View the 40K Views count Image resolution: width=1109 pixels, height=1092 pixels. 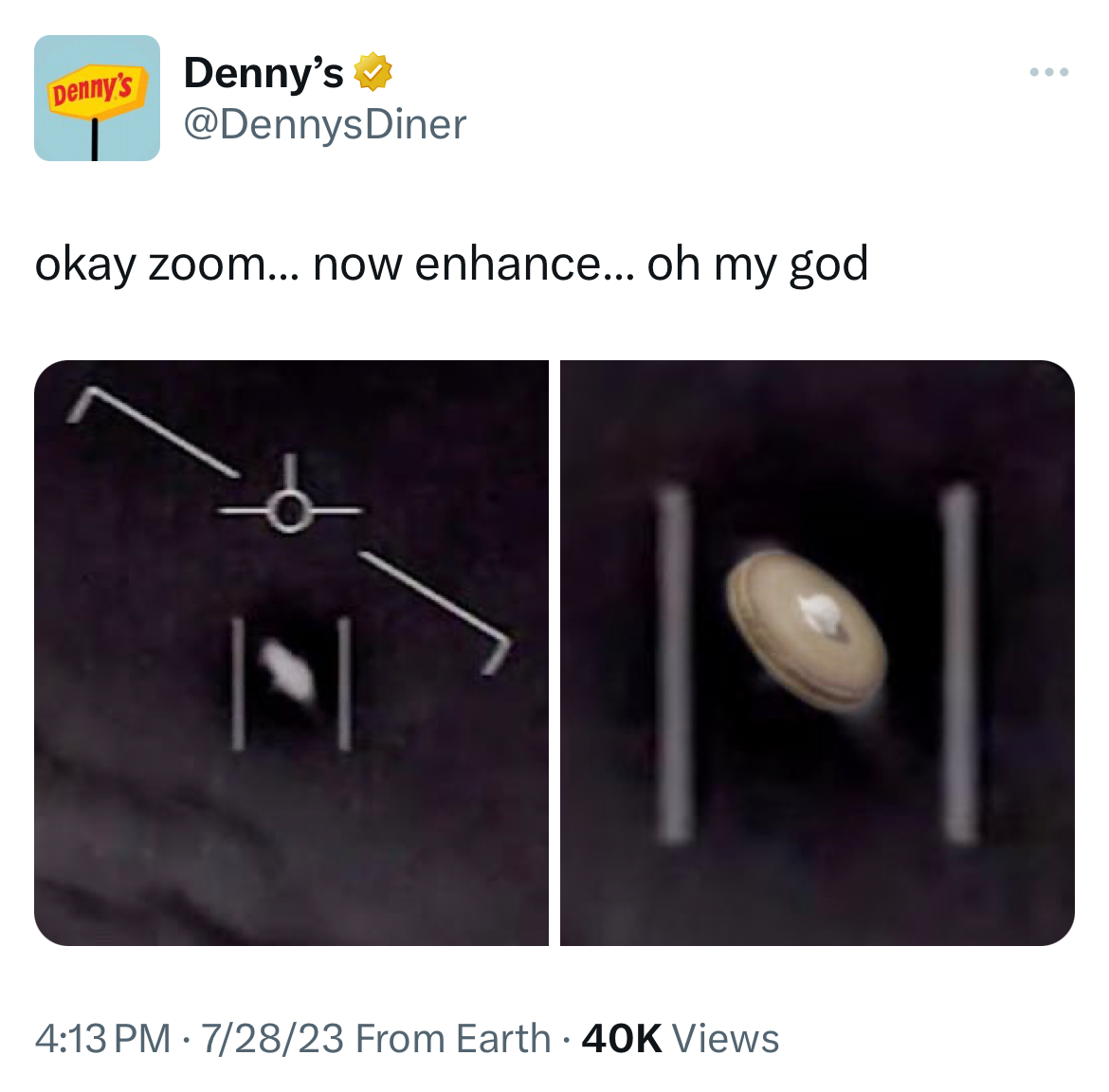tap(680, 1038)
